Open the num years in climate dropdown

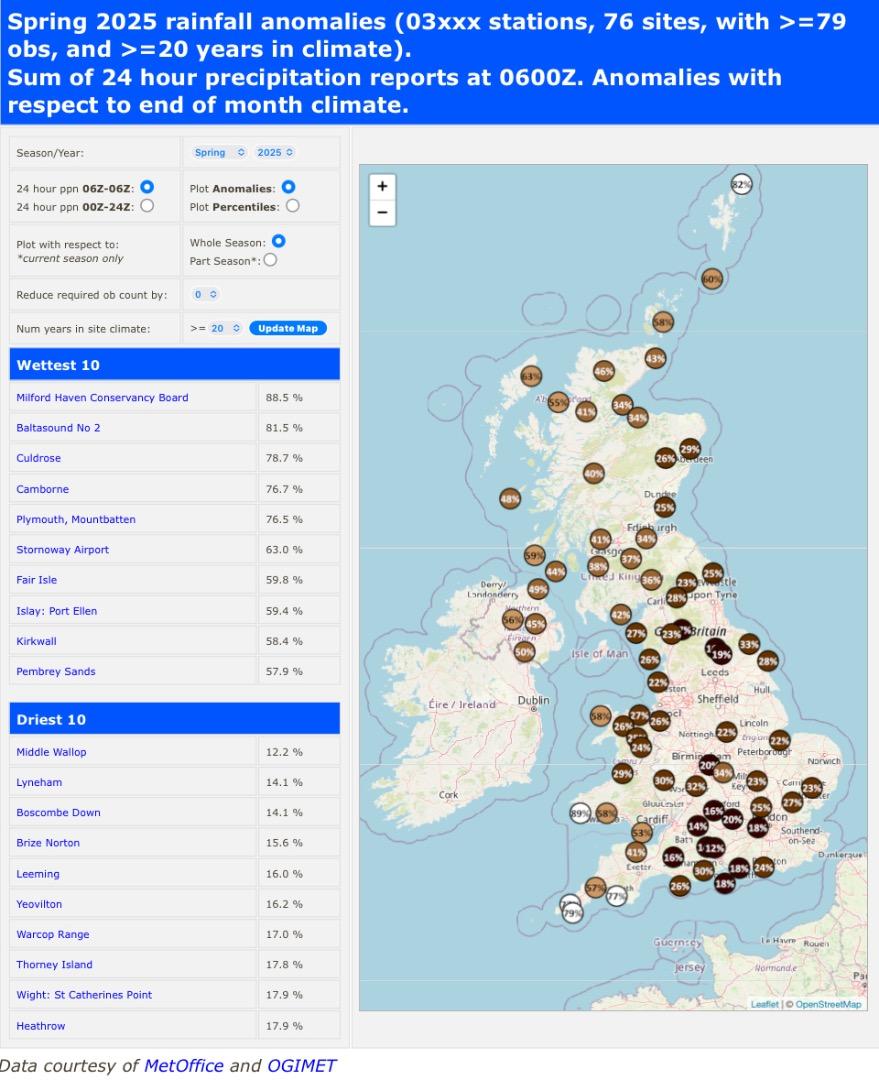click(224, 328)
